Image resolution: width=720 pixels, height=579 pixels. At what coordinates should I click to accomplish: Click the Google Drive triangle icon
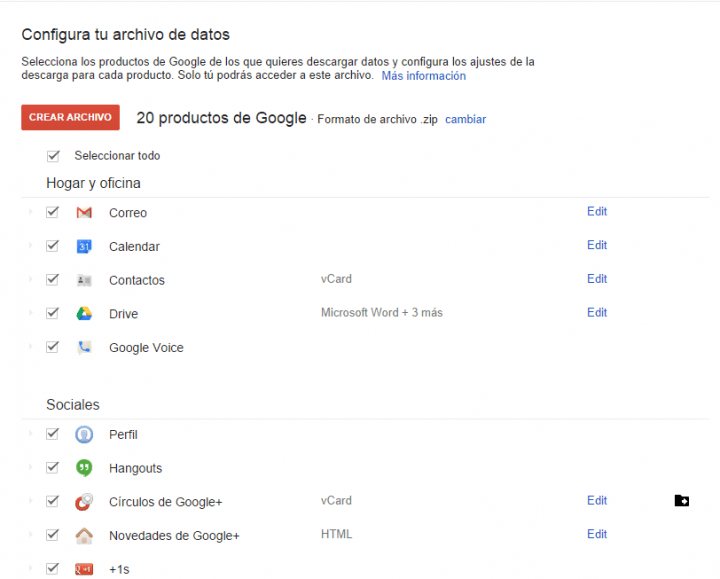(84, 314)
